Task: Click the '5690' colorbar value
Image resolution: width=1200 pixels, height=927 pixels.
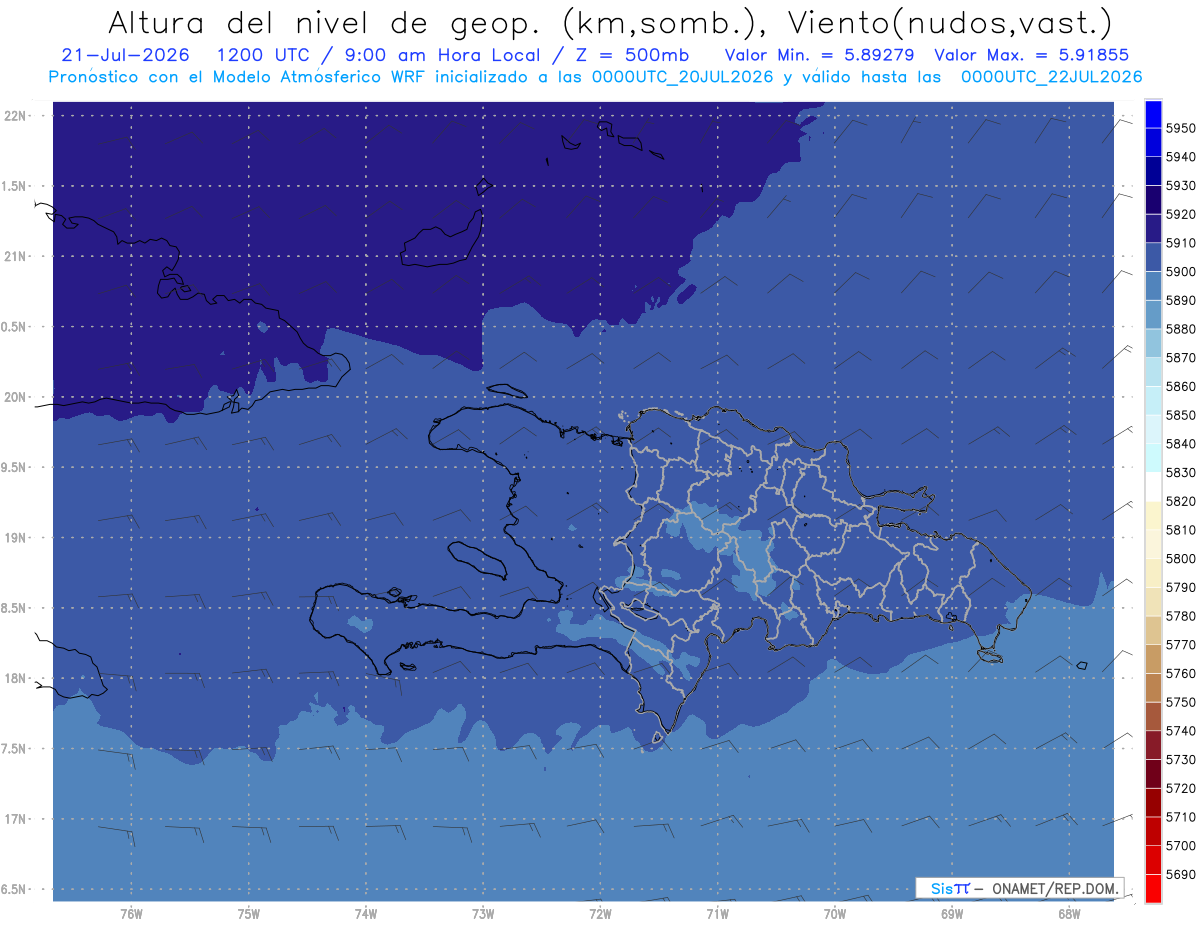Action: pyautogui.click(x=1180, y=874)
